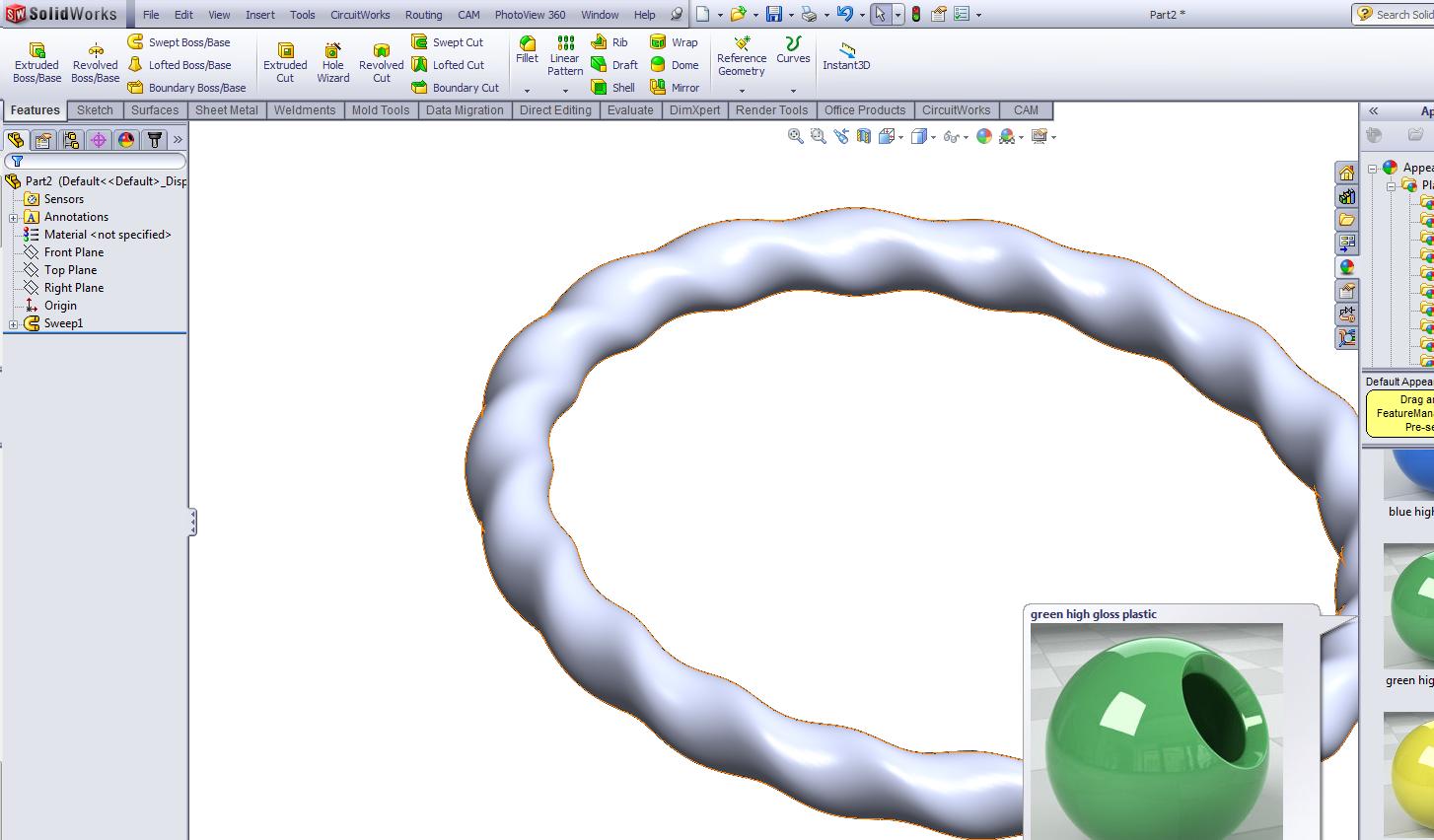The height and width of the screenshot is (840, 1434).
Task: Open the Fillet dropdown arrow
Action: [x=527, y=91]
